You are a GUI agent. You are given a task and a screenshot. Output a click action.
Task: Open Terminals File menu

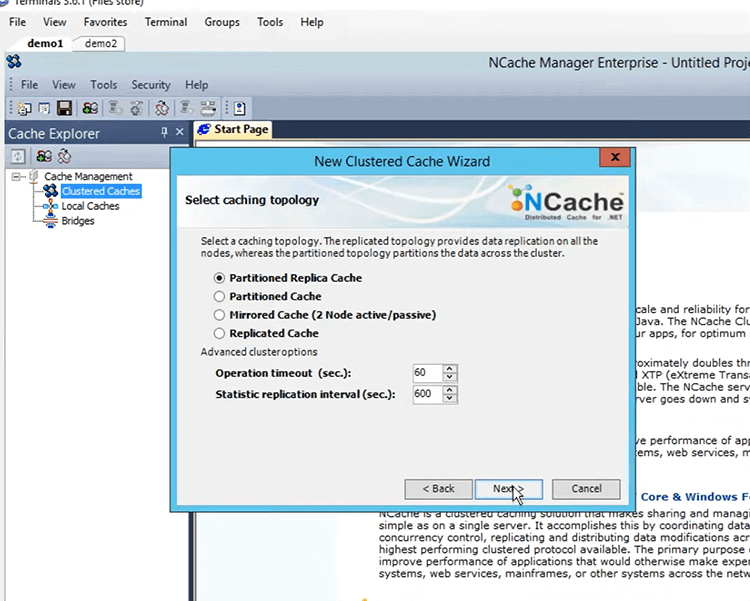click(18, 22)
